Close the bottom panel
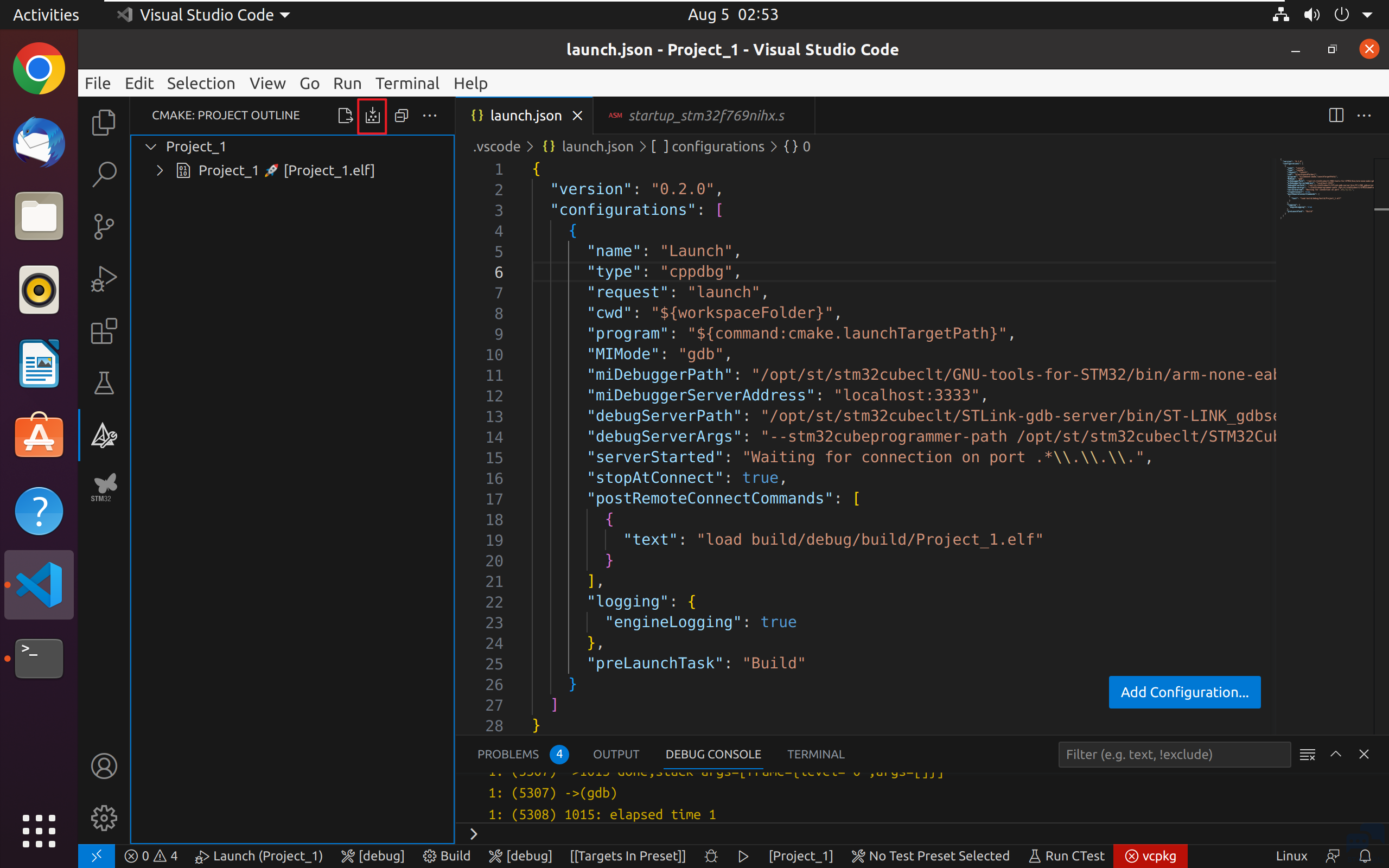The image size is (1389, 868). click(x=1363, y=754)
